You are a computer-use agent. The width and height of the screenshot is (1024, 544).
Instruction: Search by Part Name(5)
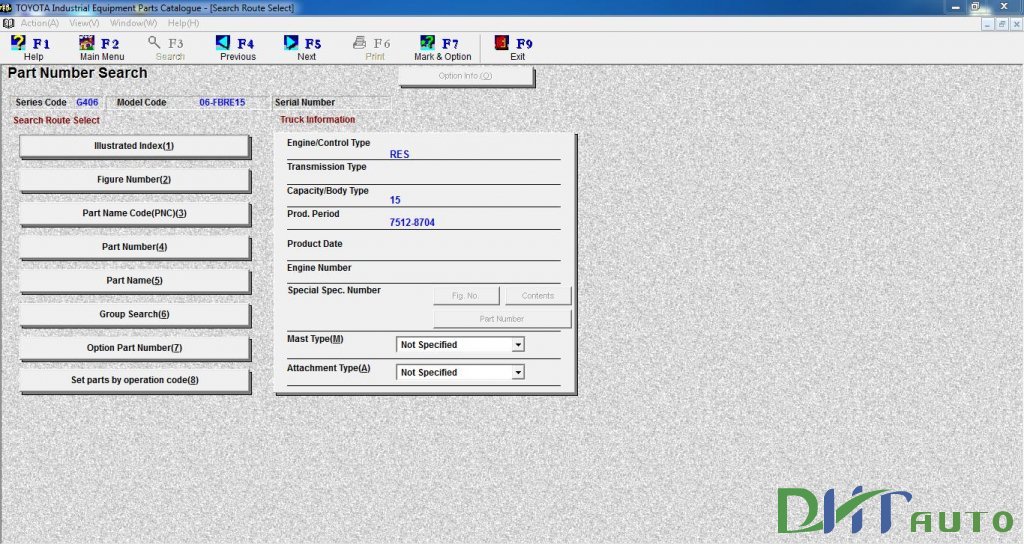[x=134, y=281]
